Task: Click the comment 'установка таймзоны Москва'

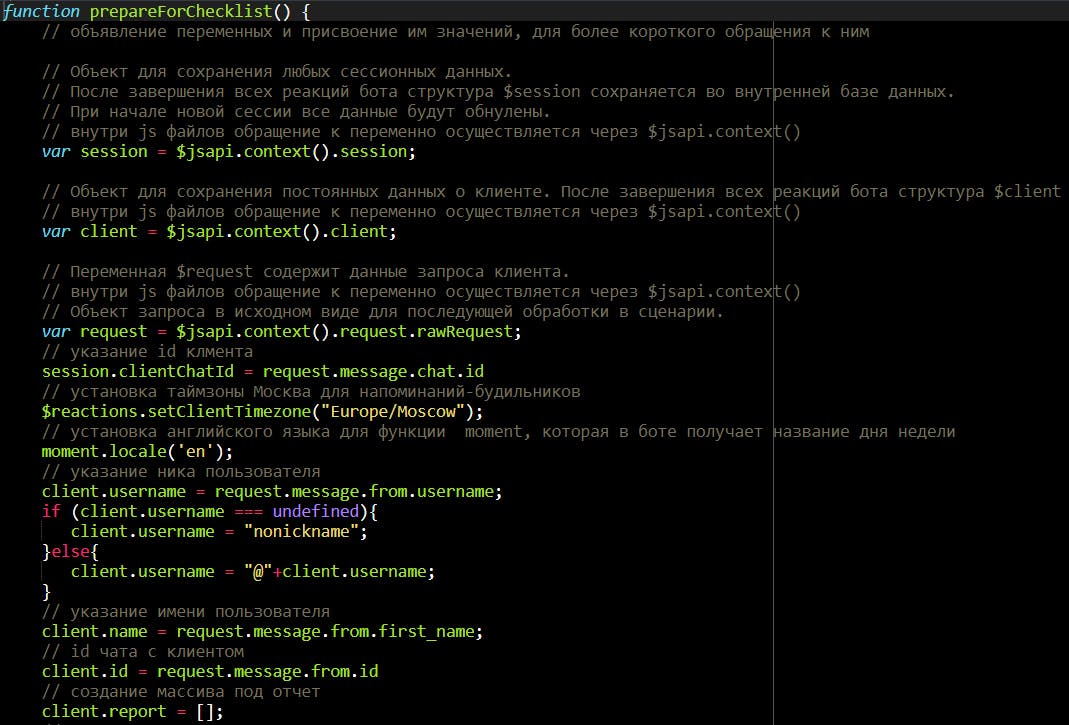Action: pos(311,391)
